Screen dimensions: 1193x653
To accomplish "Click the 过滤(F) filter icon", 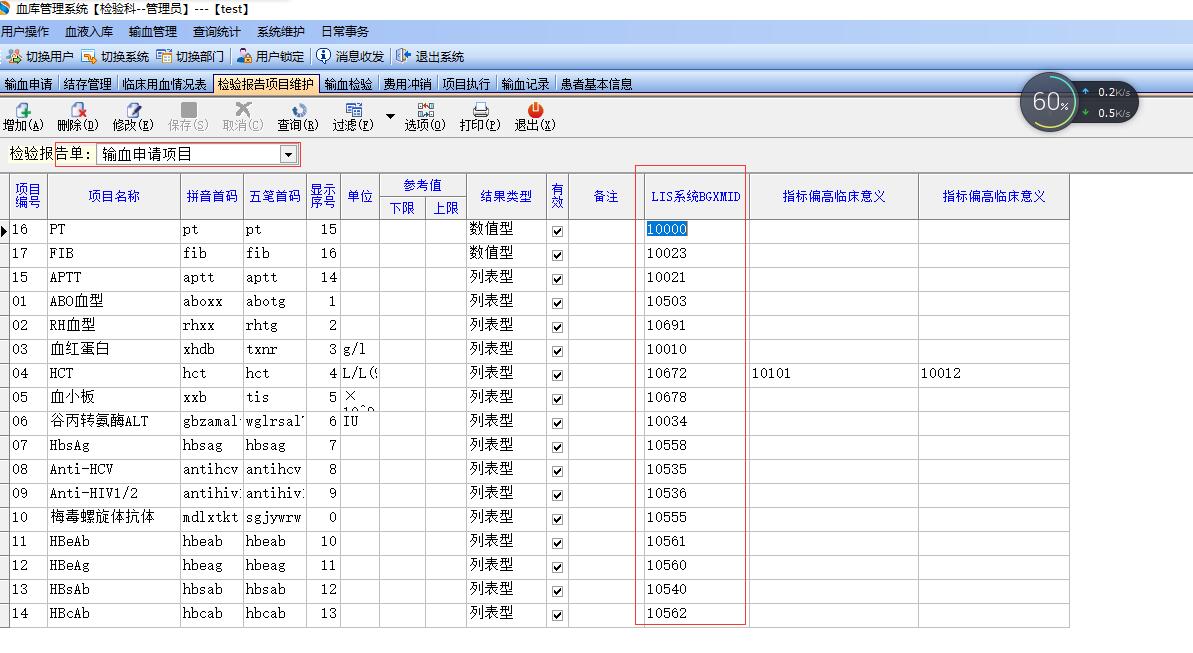I will pyautogui.click(x=353, y=110).
